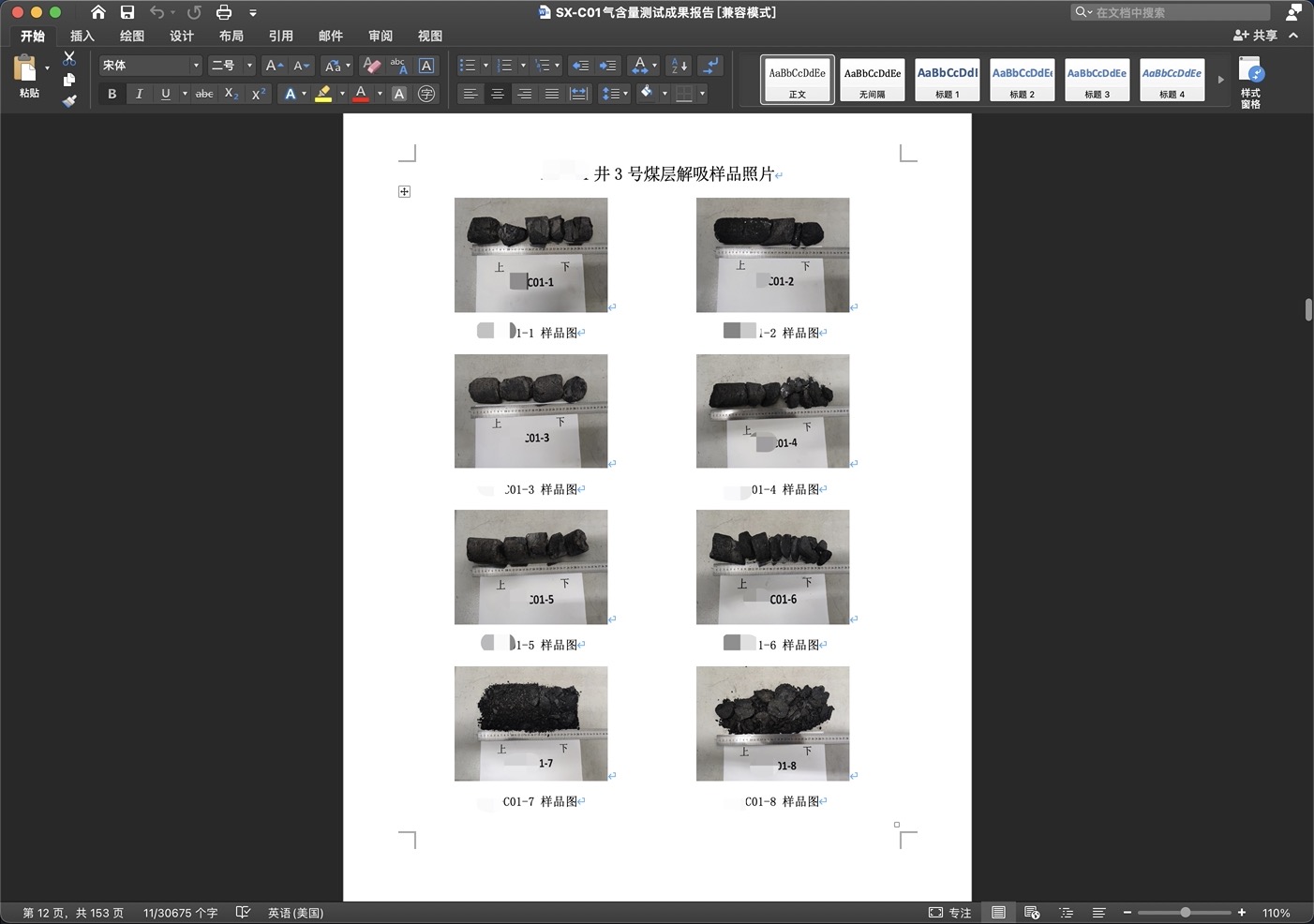Screen dimensions: 1314x924
Task: Click the Clear Formatting eraser icon
Action: (x=371, y=66)
